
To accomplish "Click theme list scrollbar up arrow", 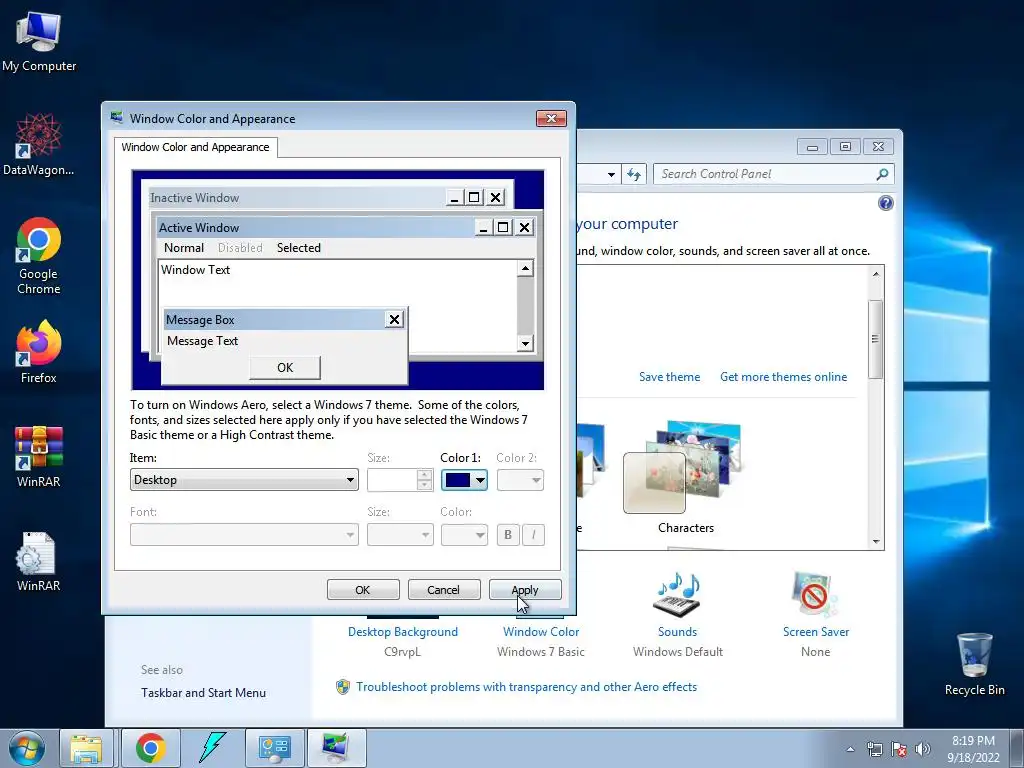I will 876,274.
